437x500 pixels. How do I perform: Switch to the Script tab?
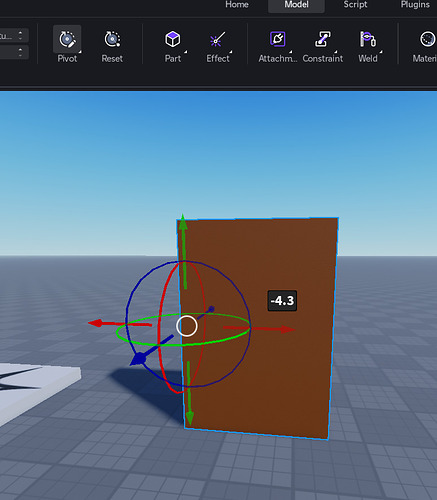[355, 5]
